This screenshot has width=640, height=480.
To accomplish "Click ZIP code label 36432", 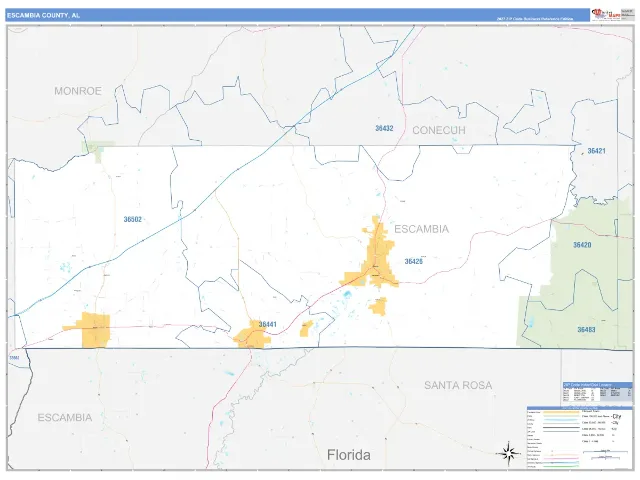I will tap(384, 128).
